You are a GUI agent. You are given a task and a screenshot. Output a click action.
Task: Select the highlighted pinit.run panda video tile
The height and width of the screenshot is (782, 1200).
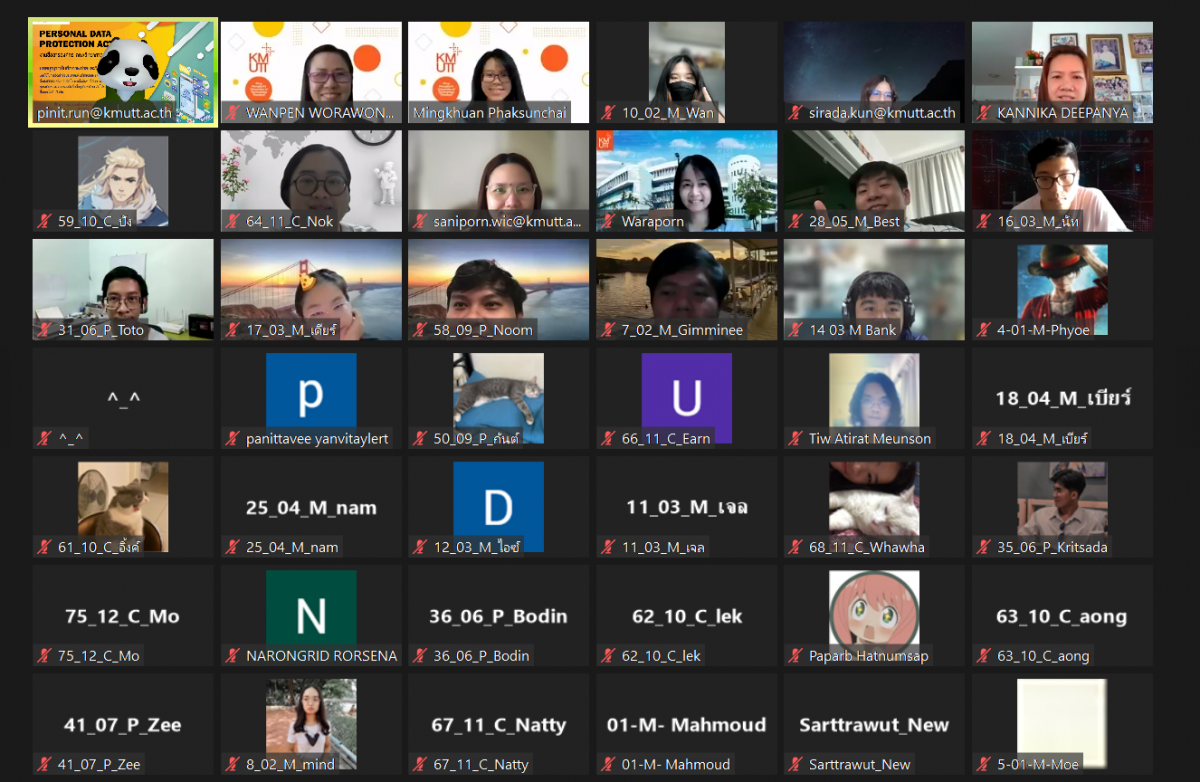pos(123,72)
